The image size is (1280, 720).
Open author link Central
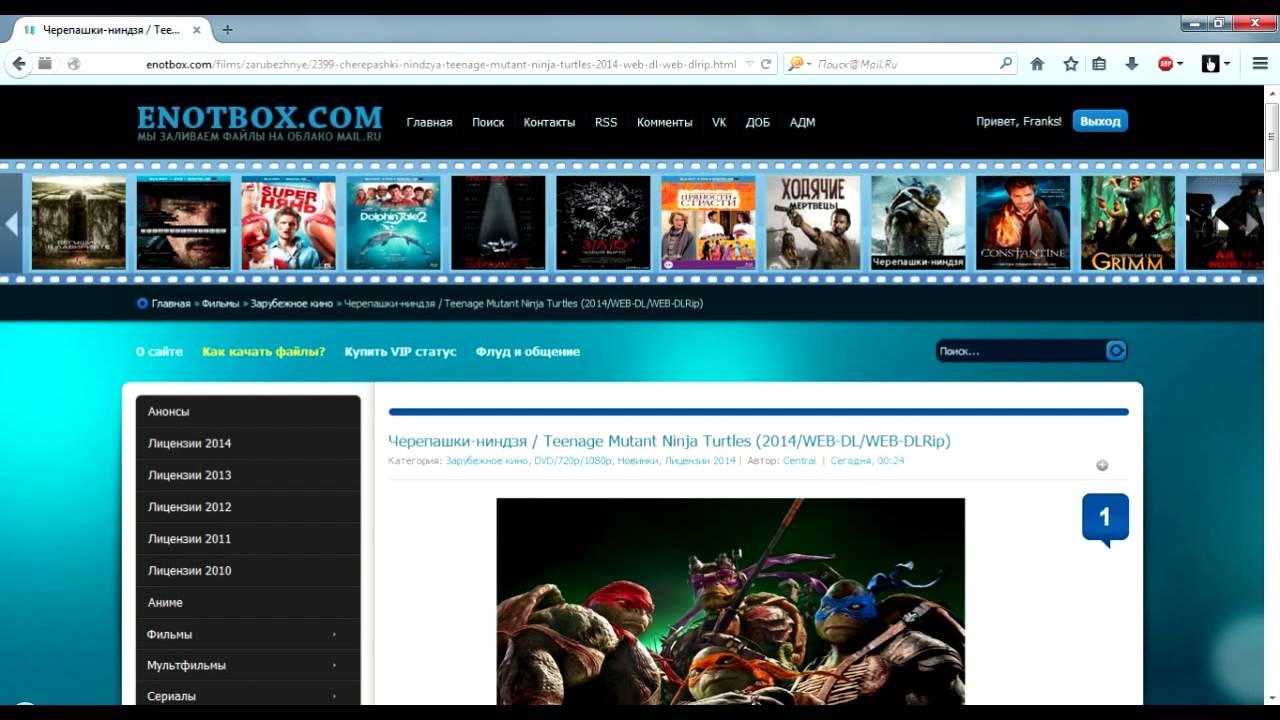(799, 461)
